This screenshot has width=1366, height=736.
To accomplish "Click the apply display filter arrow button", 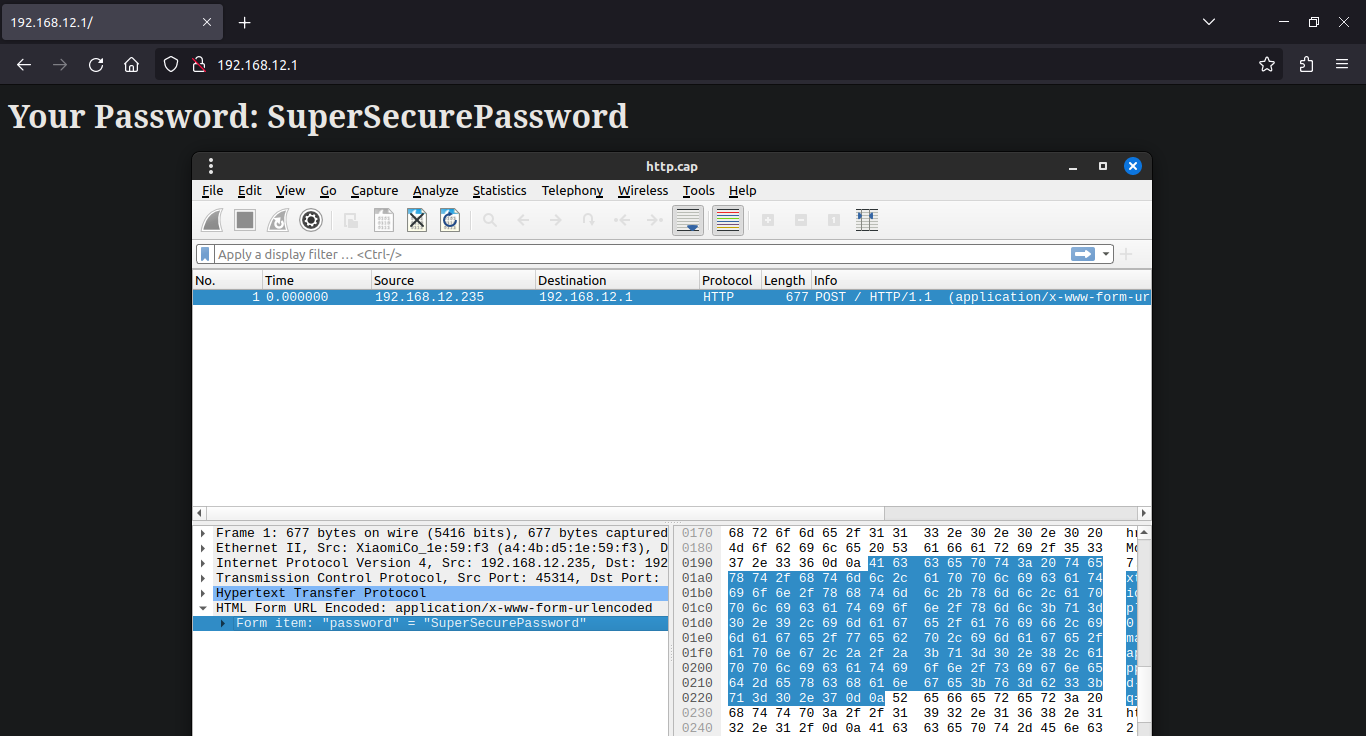I will tap(1083, 254).
